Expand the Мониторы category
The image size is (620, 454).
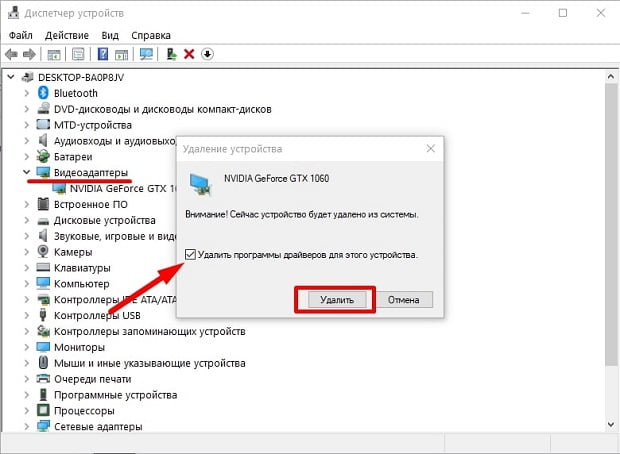[x=26, y=347]
